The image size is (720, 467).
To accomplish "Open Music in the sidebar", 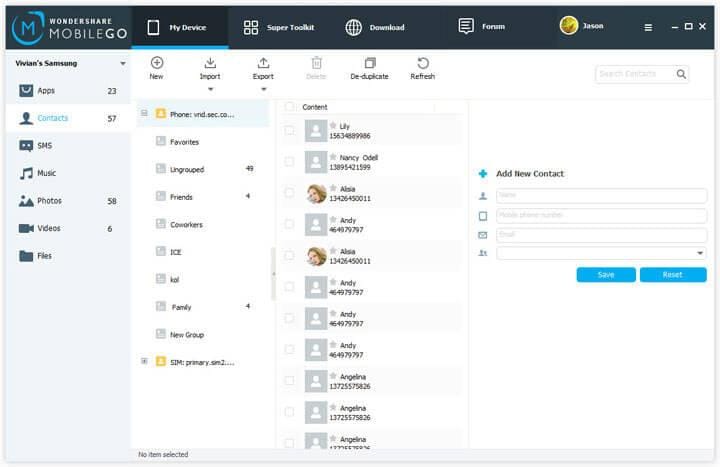I will point(68,173).
